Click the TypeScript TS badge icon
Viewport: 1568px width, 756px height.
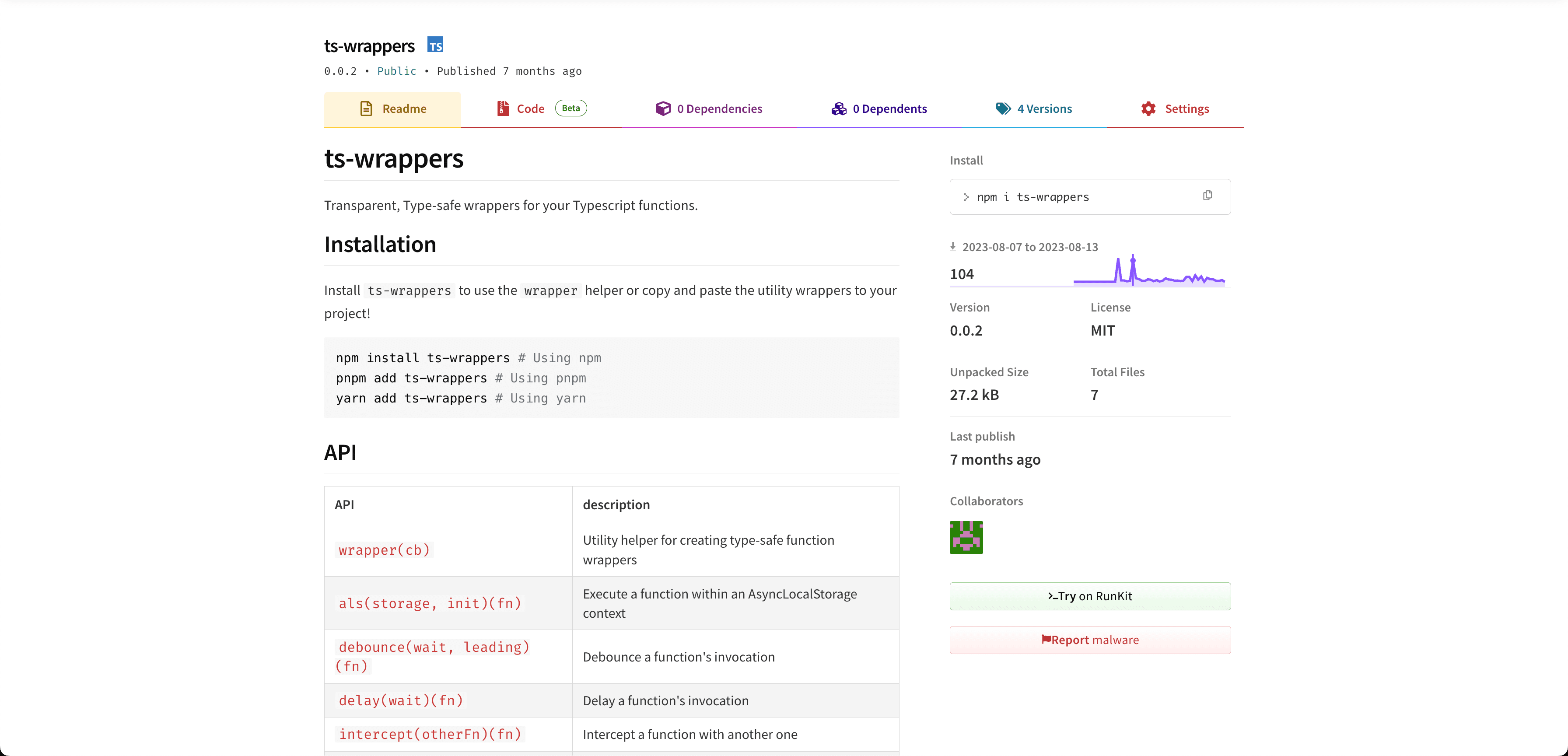click(435, 45)
